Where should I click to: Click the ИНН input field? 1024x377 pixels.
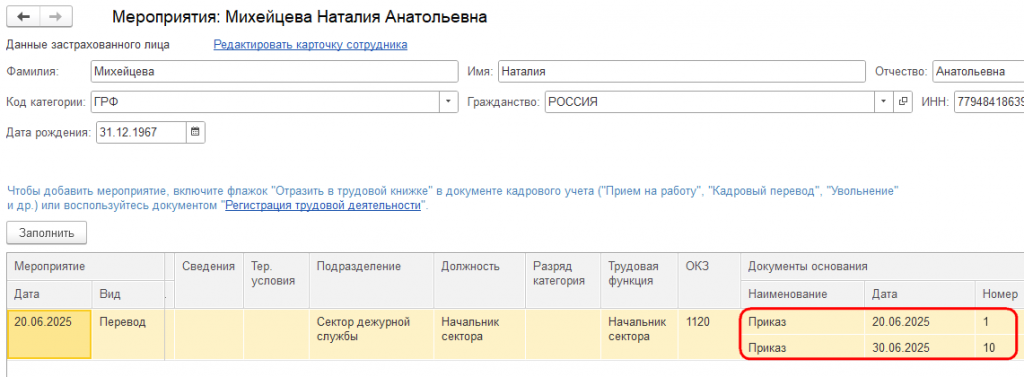tap(989, 102)
